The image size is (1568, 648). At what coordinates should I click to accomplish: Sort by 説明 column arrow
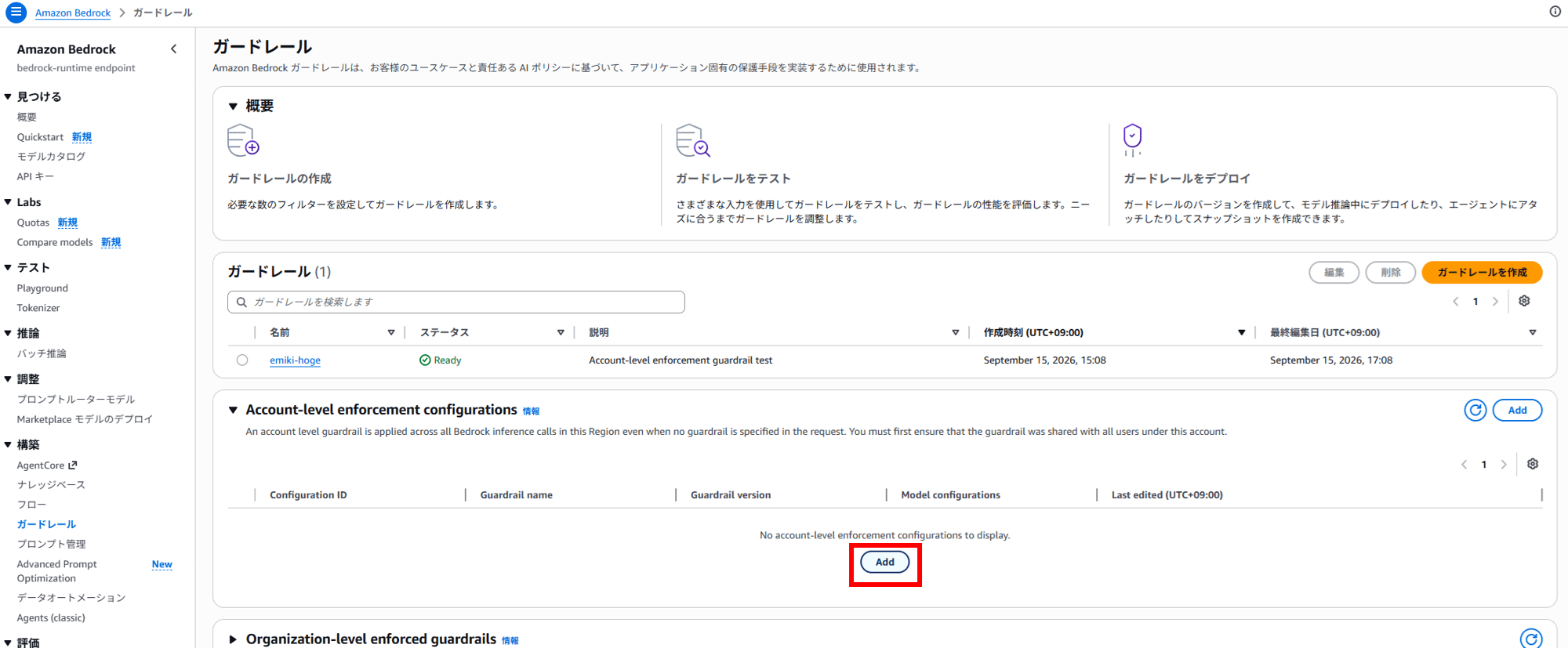click(x=955, y=332)
